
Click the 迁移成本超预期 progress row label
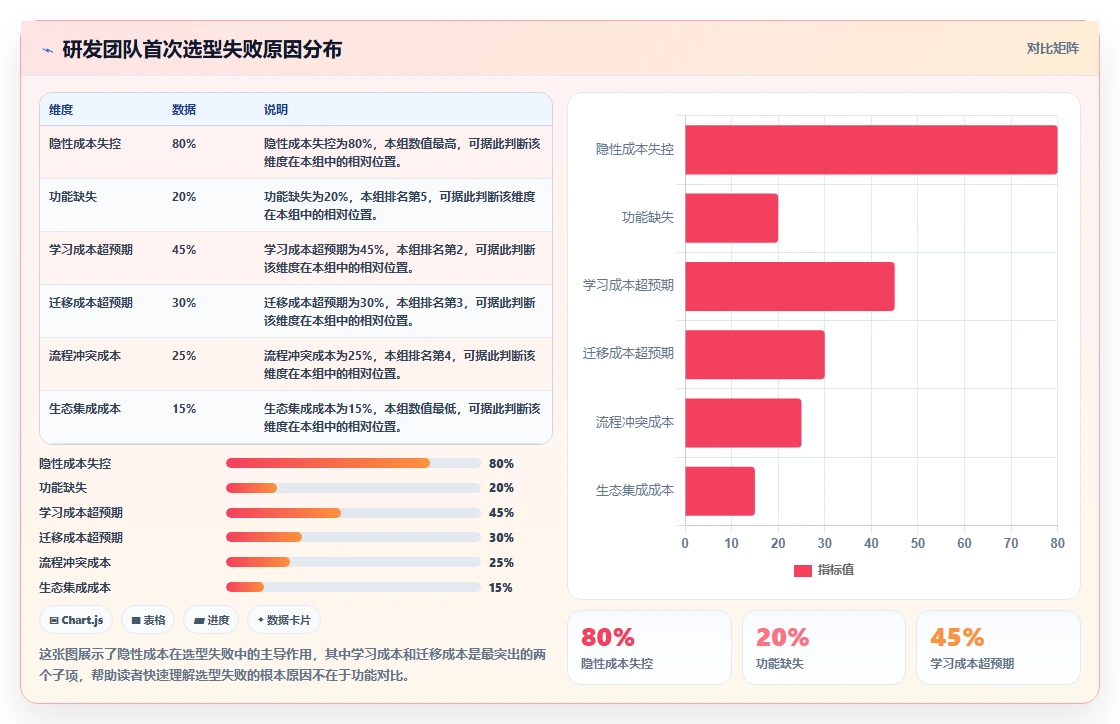[81, 538]
